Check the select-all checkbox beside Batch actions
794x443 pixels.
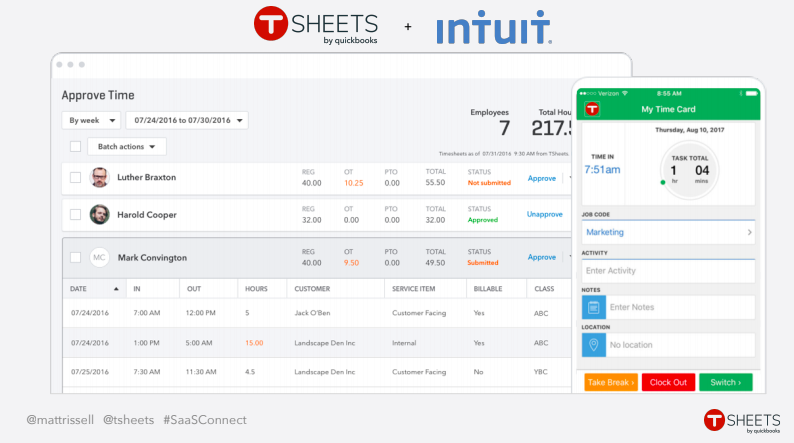coord(75,146)
